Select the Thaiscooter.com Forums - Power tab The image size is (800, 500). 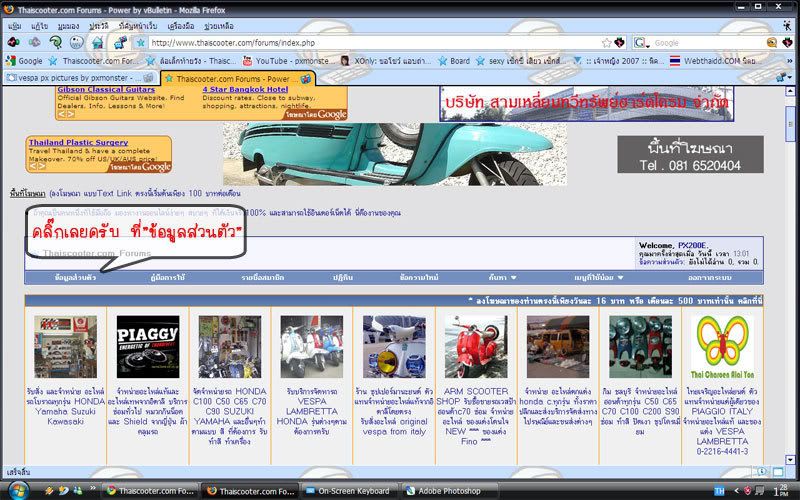tap(238, 79)
